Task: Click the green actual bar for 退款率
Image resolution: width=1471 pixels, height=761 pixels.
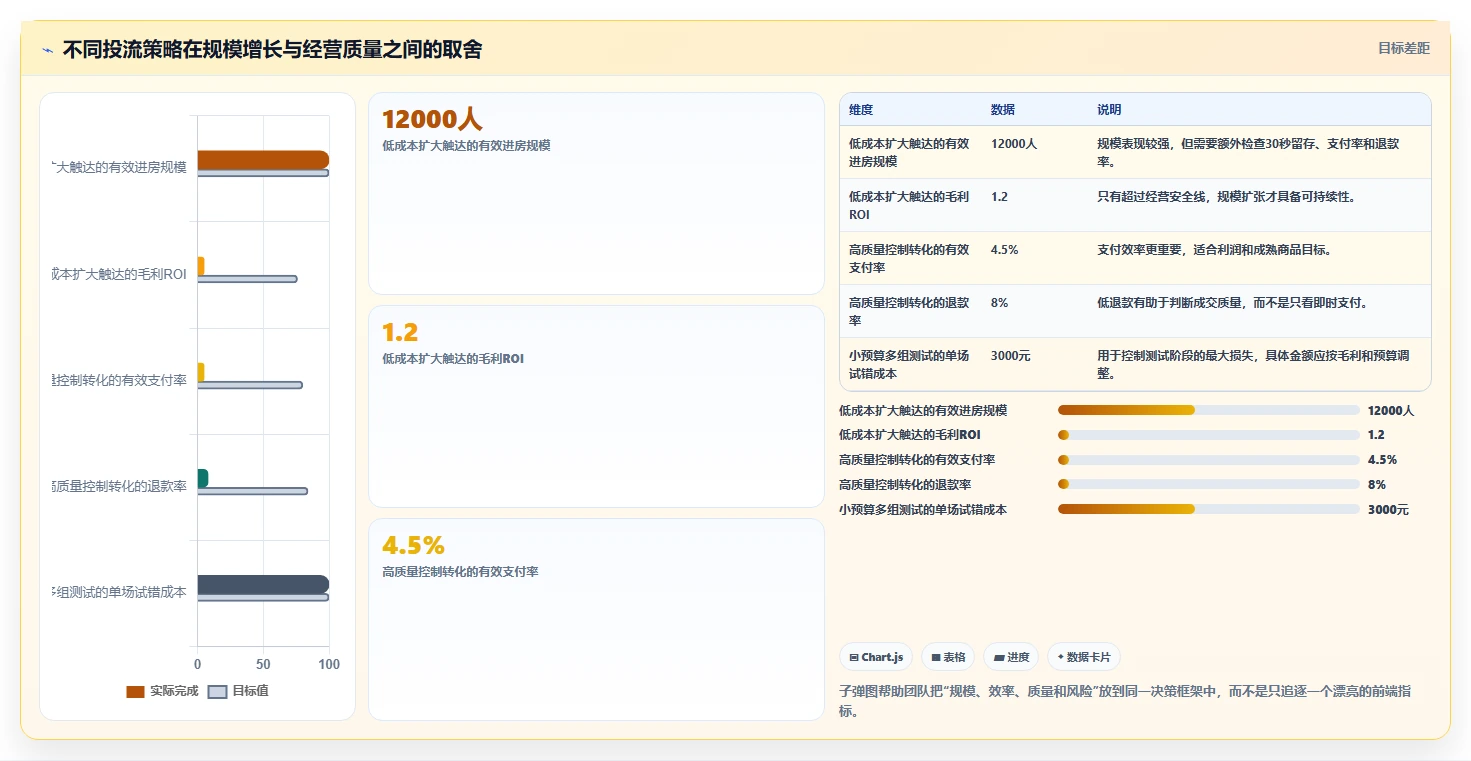Action: pos(203,478)
